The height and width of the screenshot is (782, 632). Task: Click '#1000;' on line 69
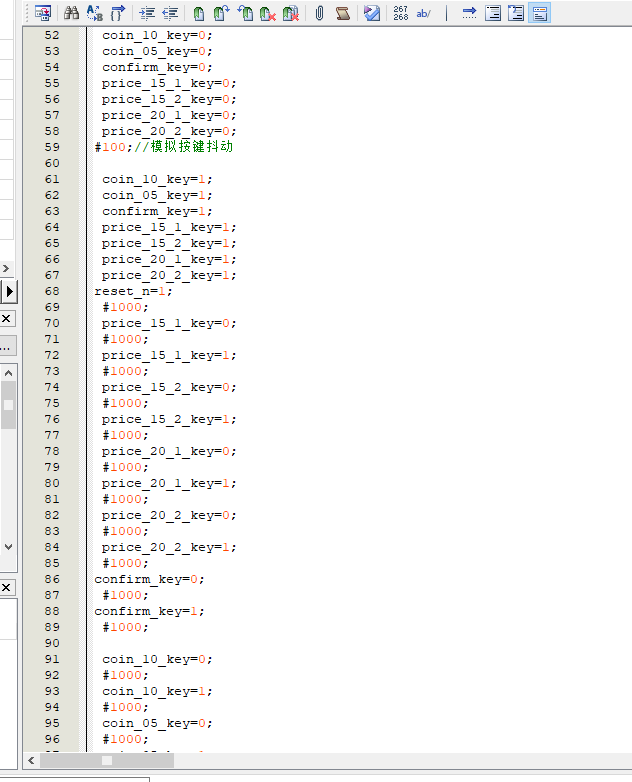pos(125,307)
